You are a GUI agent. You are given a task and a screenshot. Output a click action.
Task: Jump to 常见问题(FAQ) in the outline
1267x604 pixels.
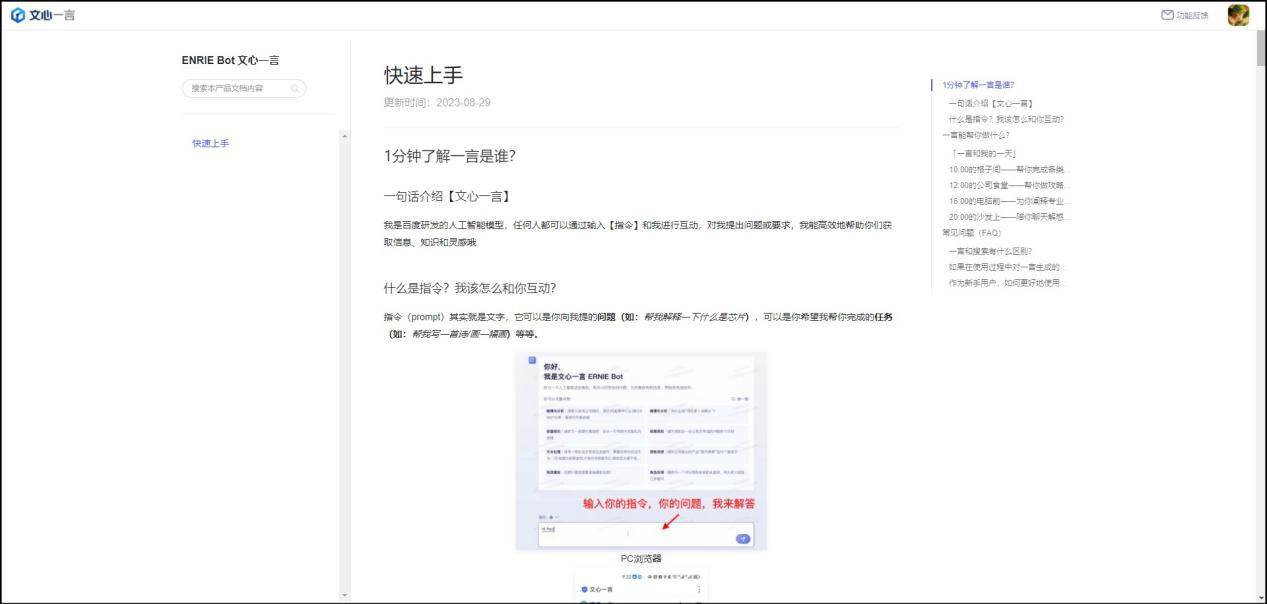click(x=972, y=233)
